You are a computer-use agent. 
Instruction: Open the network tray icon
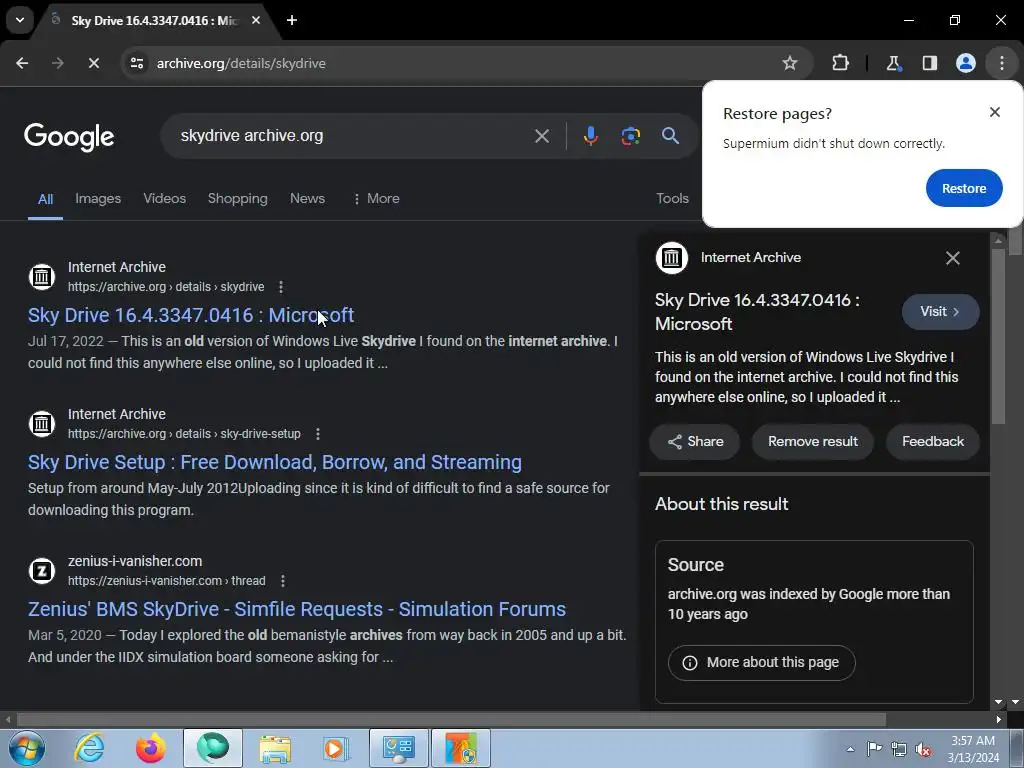pos(899,750)
